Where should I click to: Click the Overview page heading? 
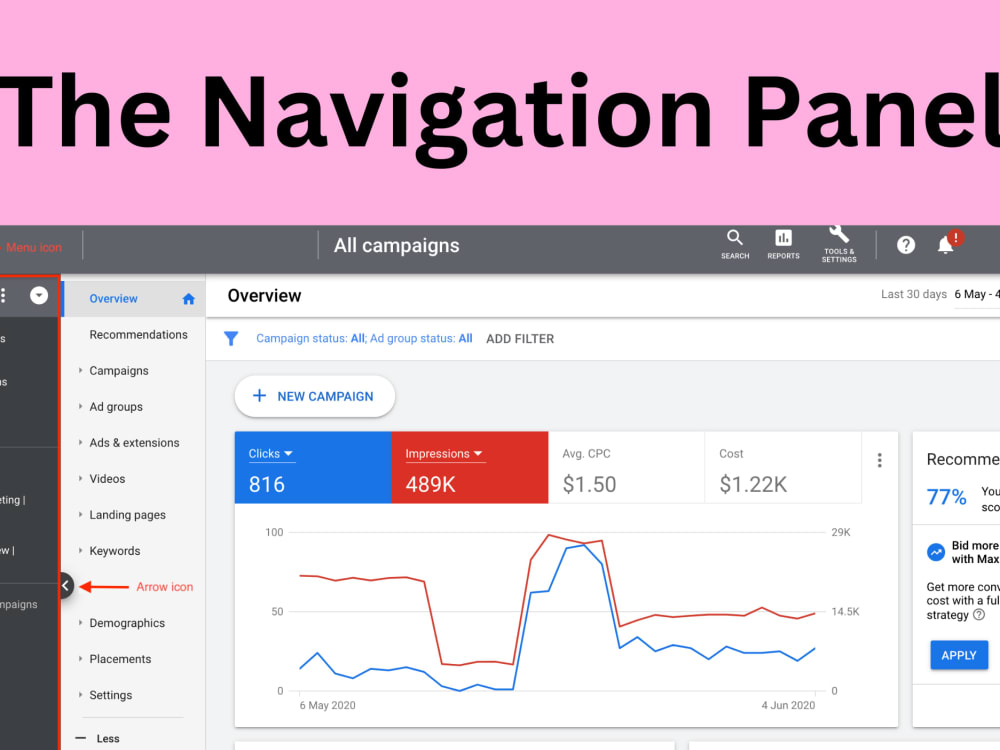click(264, 296)
